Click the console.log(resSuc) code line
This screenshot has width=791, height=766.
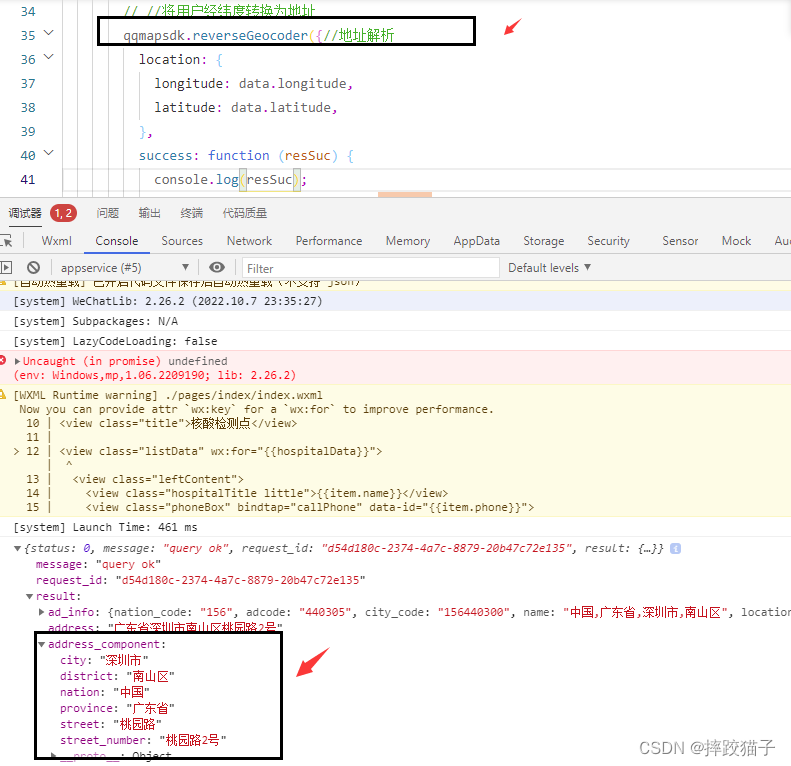pyautogui.click(x=231, y=180)
